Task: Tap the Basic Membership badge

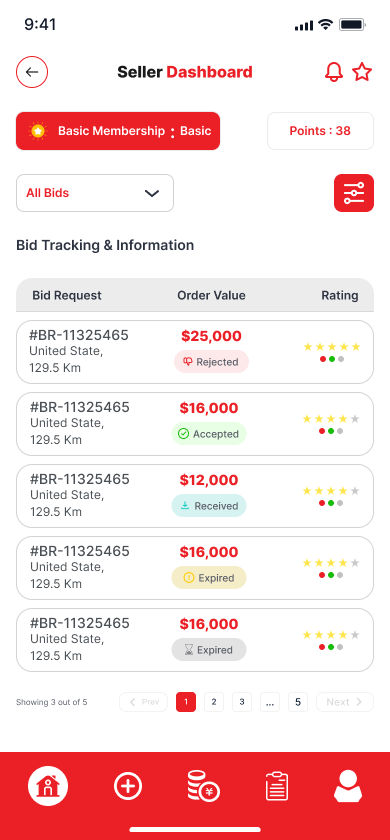Action: pos(118,131)
